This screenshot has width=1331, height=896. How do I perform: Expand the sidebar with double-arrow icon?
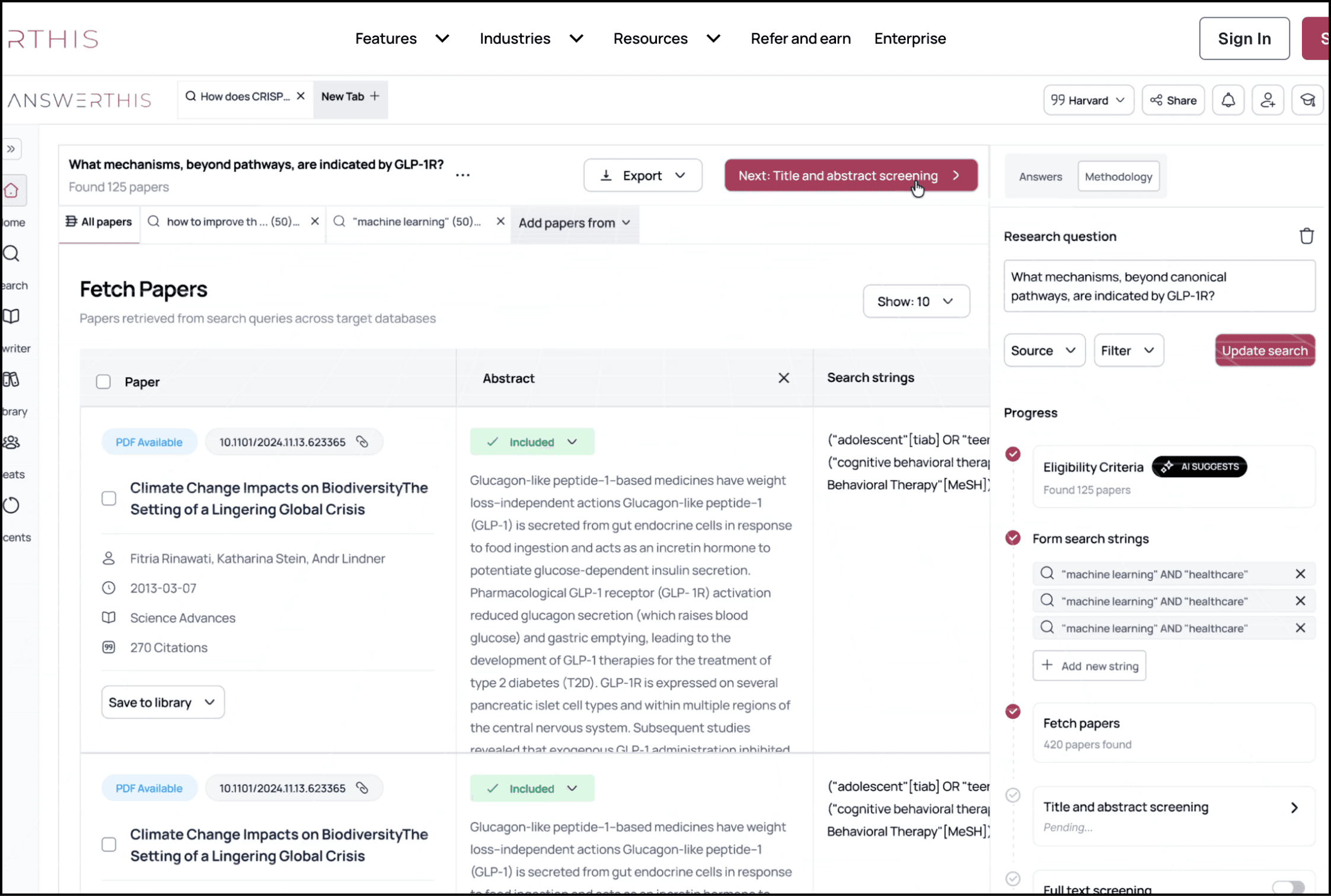tap(11, 149)
